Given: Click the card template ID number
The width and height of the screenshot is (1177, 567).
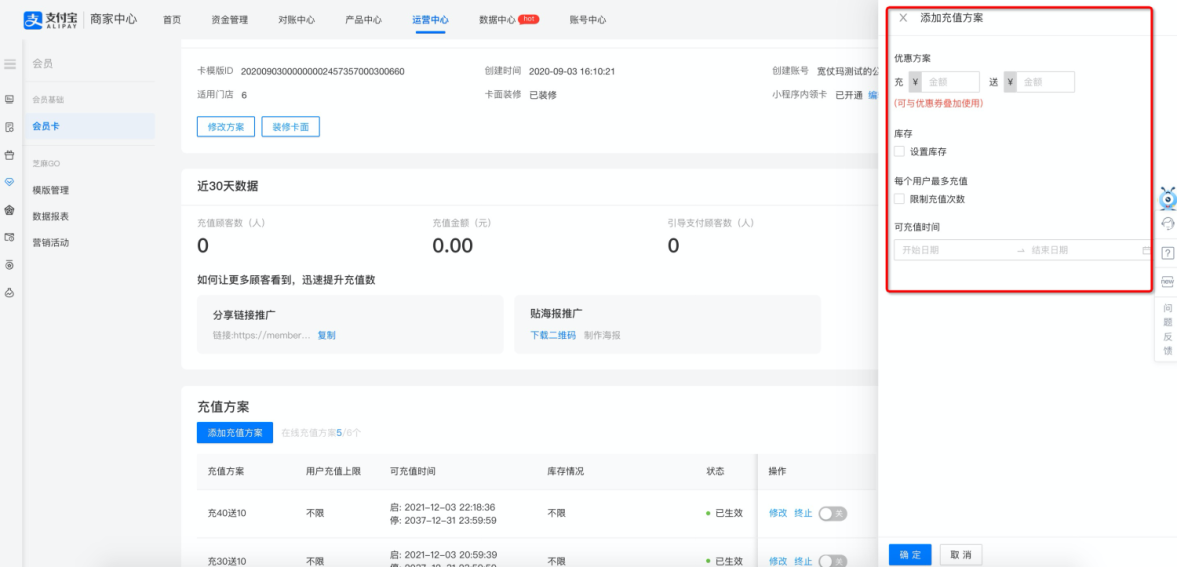Looking at the screenshot, I should pyautogui.click(x=323, y=71).
